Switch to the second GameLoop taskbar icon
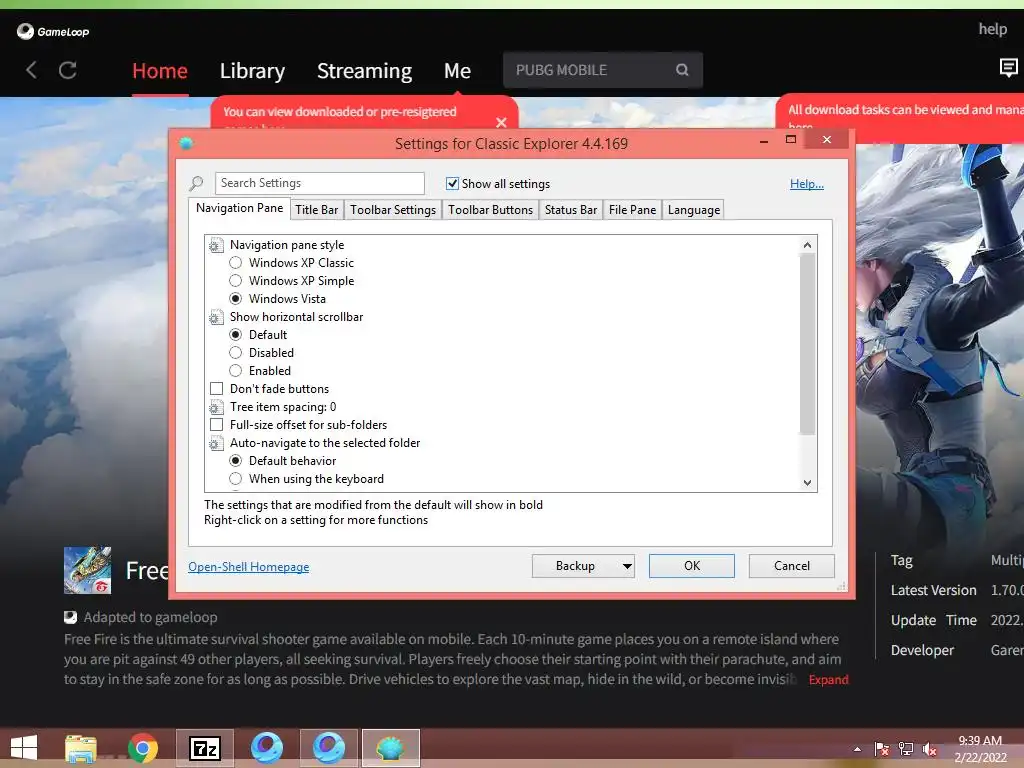Screen dimensions: 1024x768 pyautogui.click(x=328, y=748)
